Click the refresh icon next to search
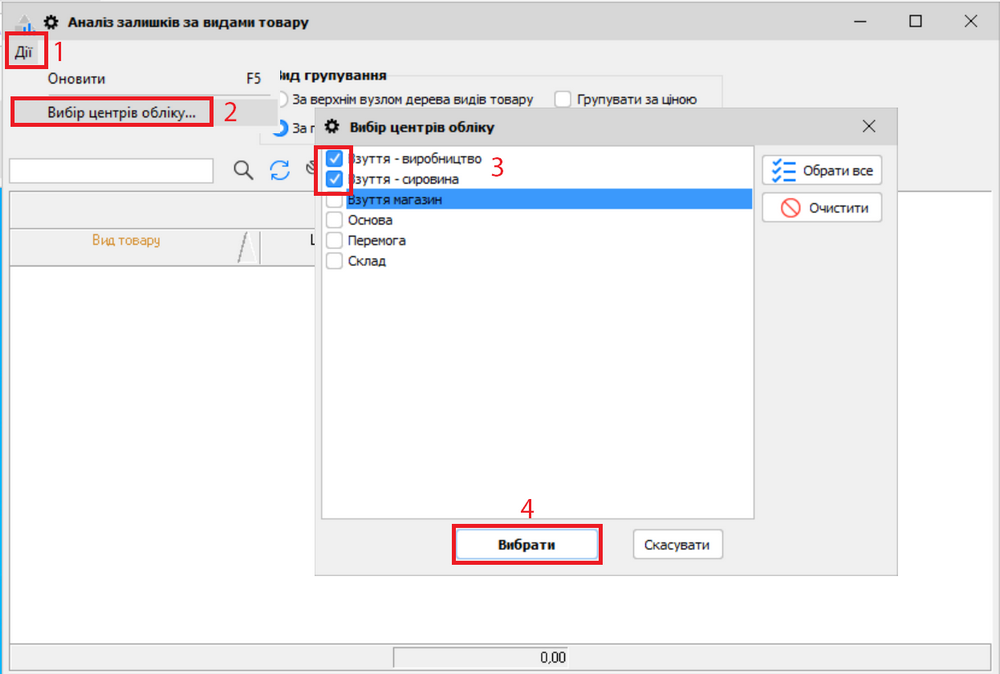 click(x=278, y=170)
